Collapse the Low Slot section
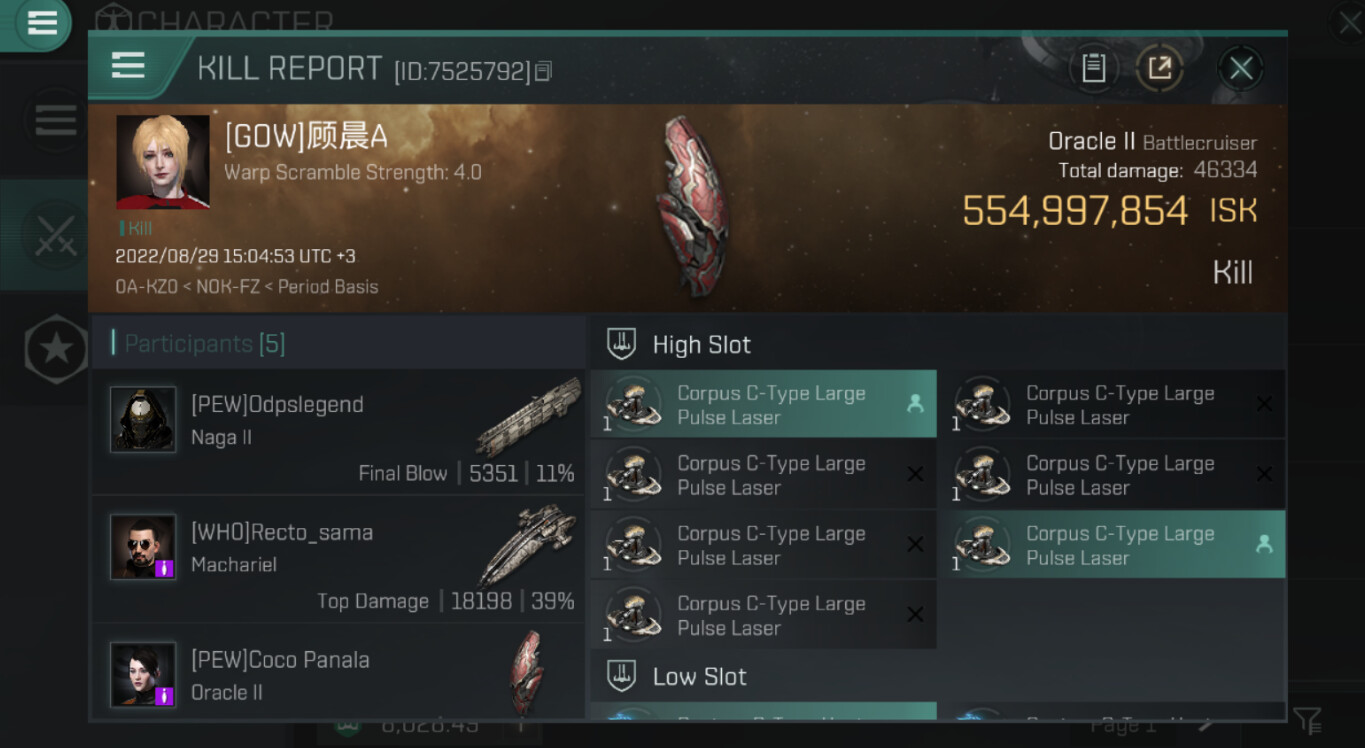Viewport: 1365px width, 748px height. pos(699,677)
